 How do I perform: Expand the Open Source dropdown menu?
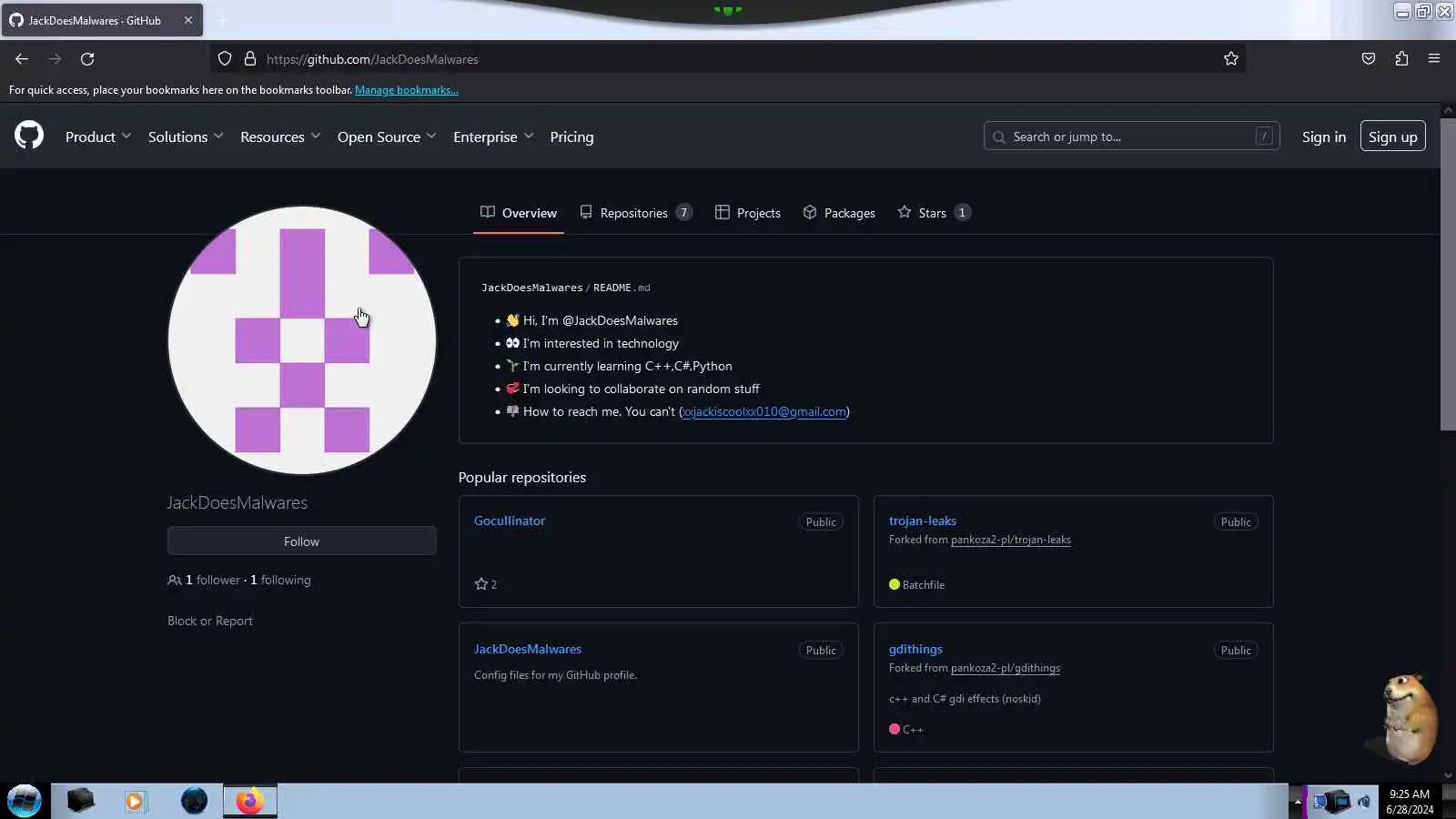[387, 136]
